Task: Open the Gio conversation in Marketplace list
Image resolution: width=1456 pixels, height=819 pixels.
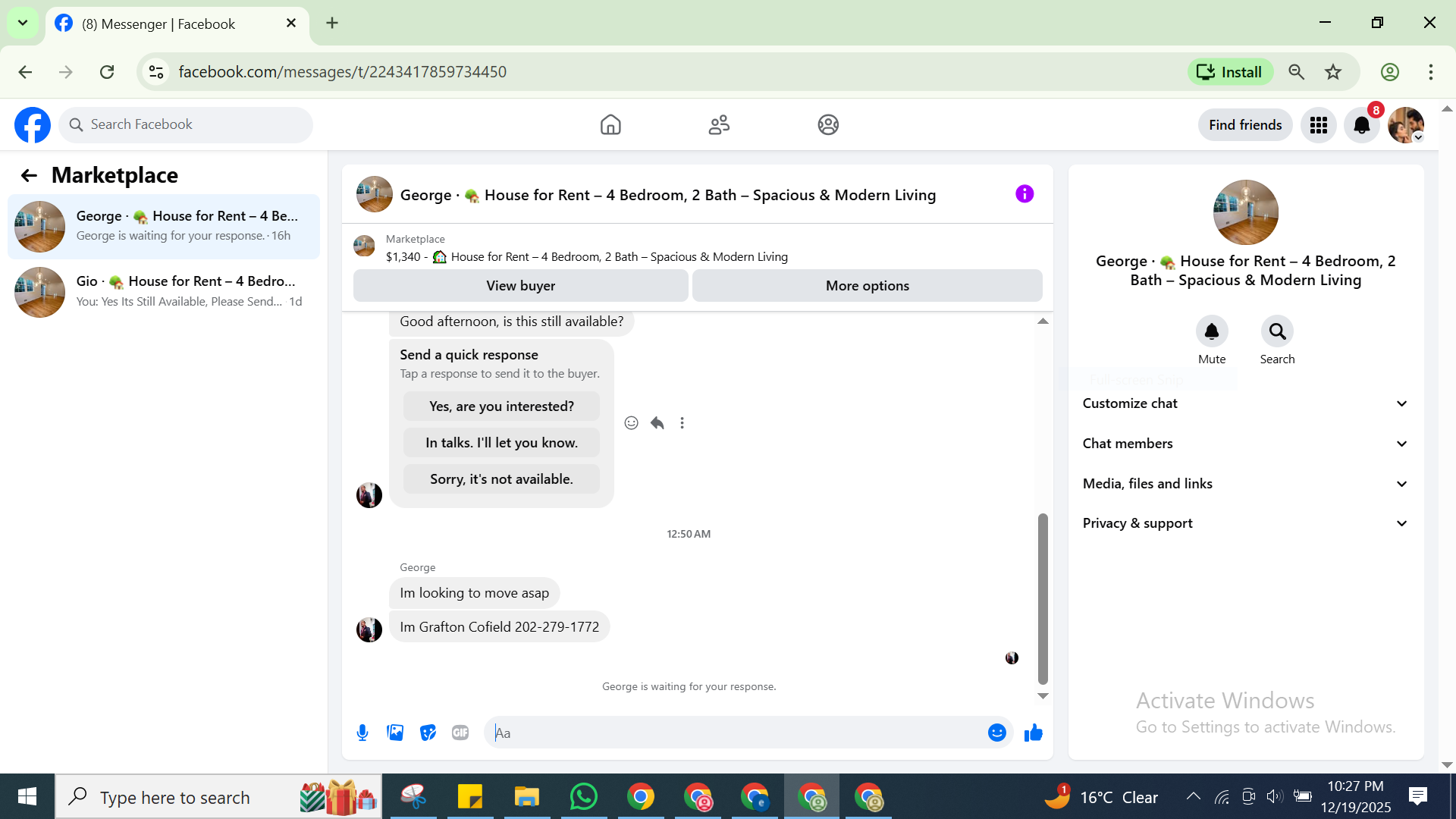Action: (164, 291)
